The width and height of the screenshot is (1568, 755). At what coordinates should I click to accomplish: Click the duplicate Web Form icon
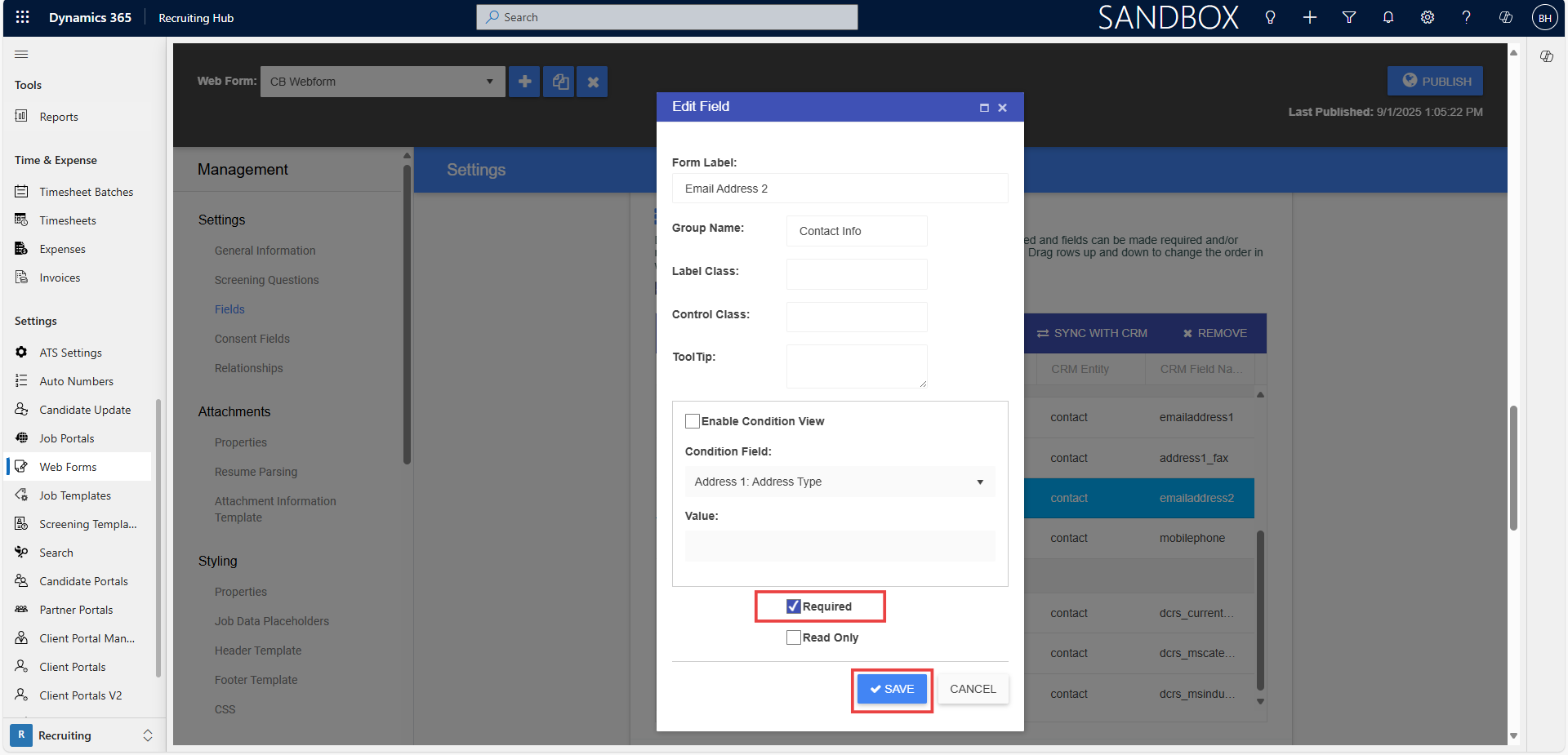pos(559,82)
